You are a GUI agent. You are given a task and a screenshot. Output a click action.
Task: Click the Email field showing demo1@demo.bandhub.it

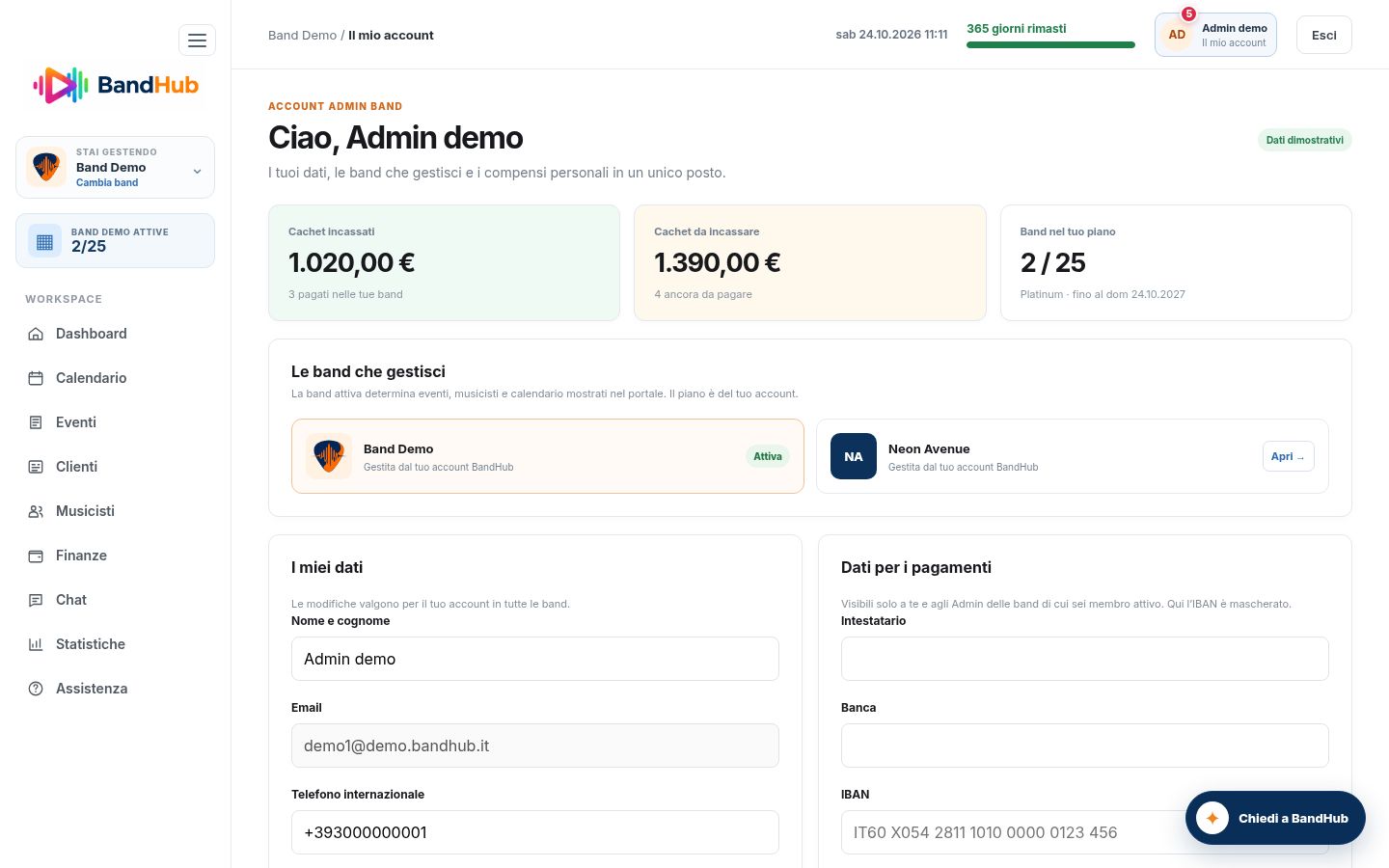[x=535, y=746]
